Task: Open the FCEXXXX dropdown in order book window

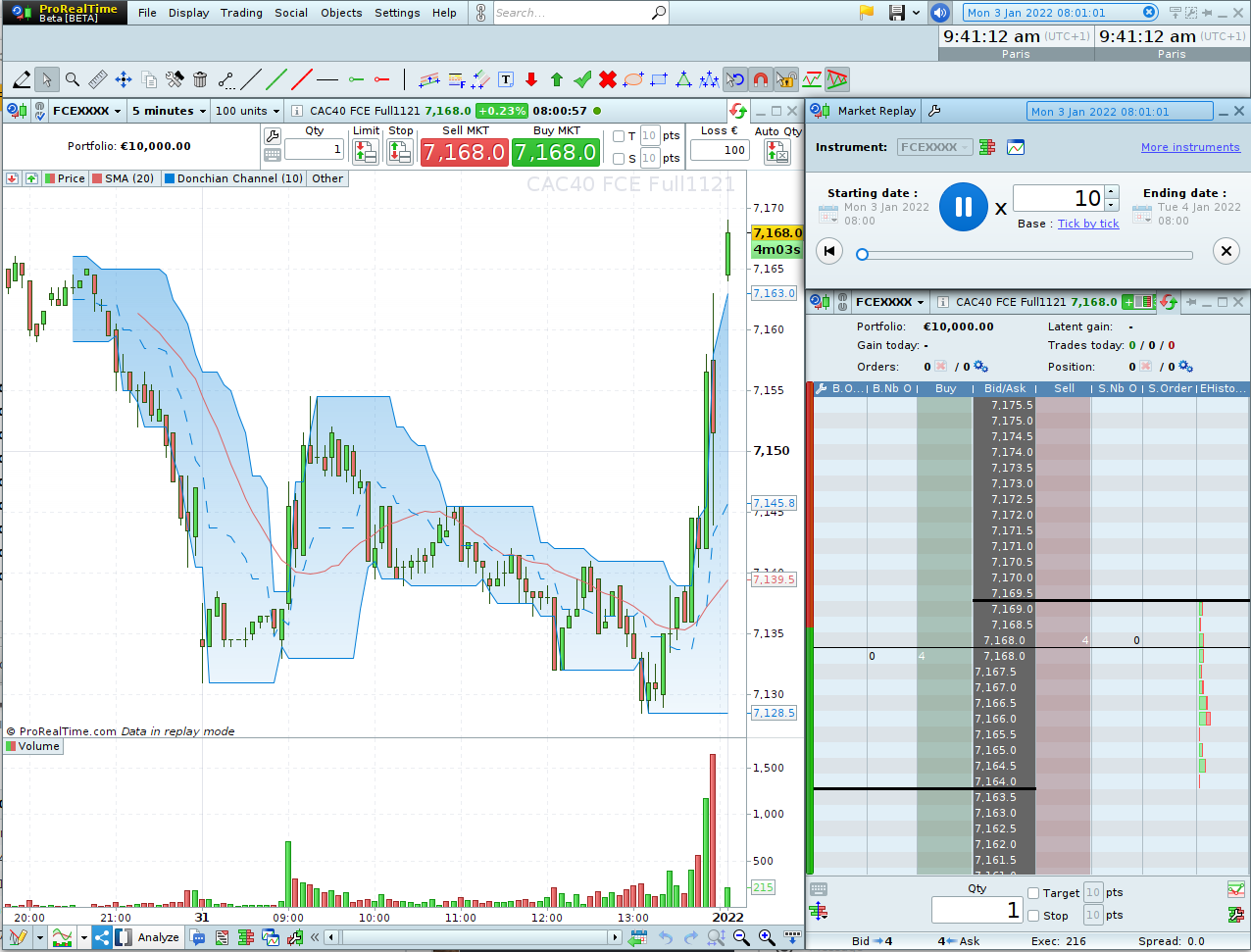Action: click(x=889, y=302)
